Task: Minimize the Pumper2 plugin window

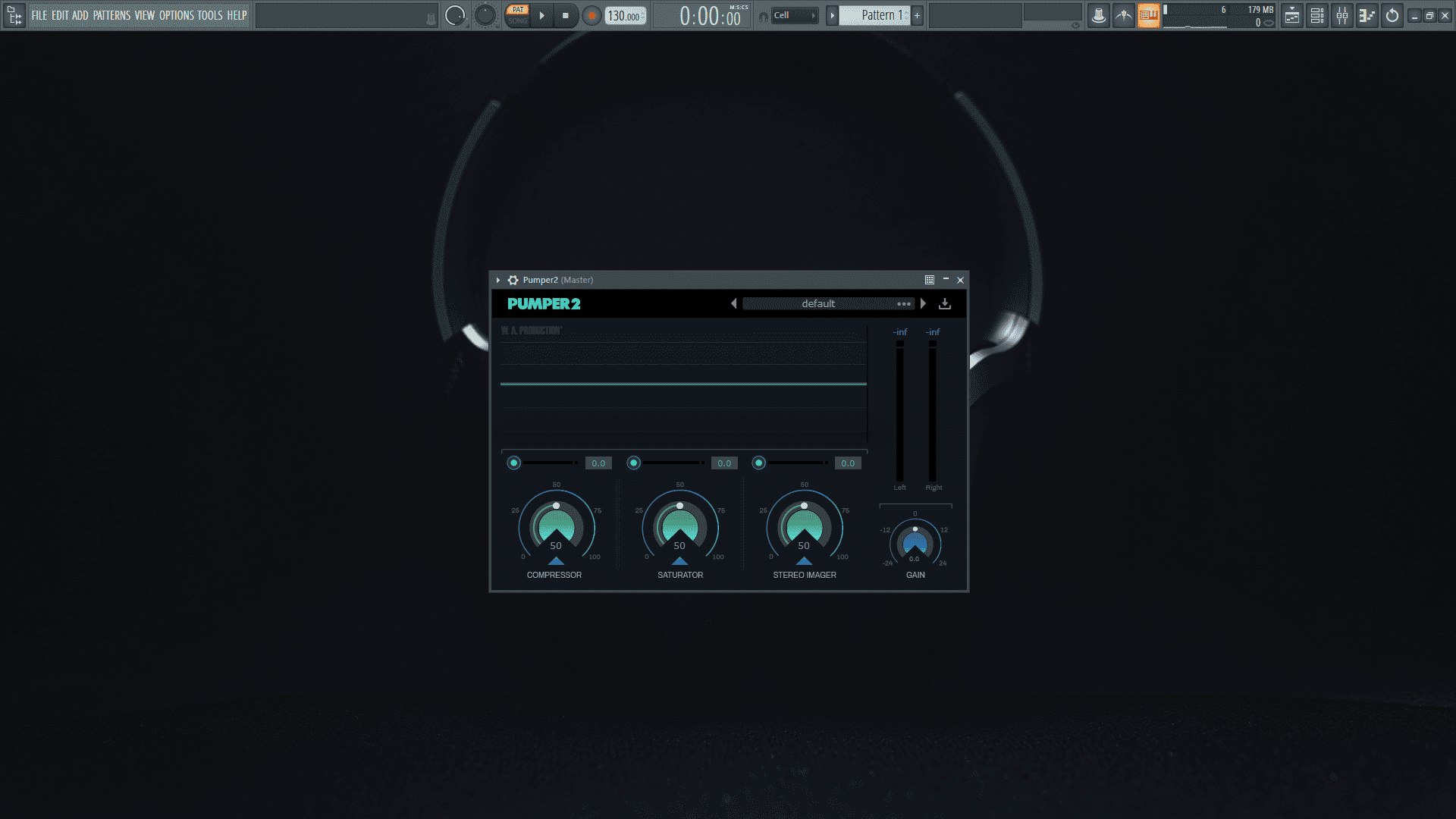Action: point(946,280)
